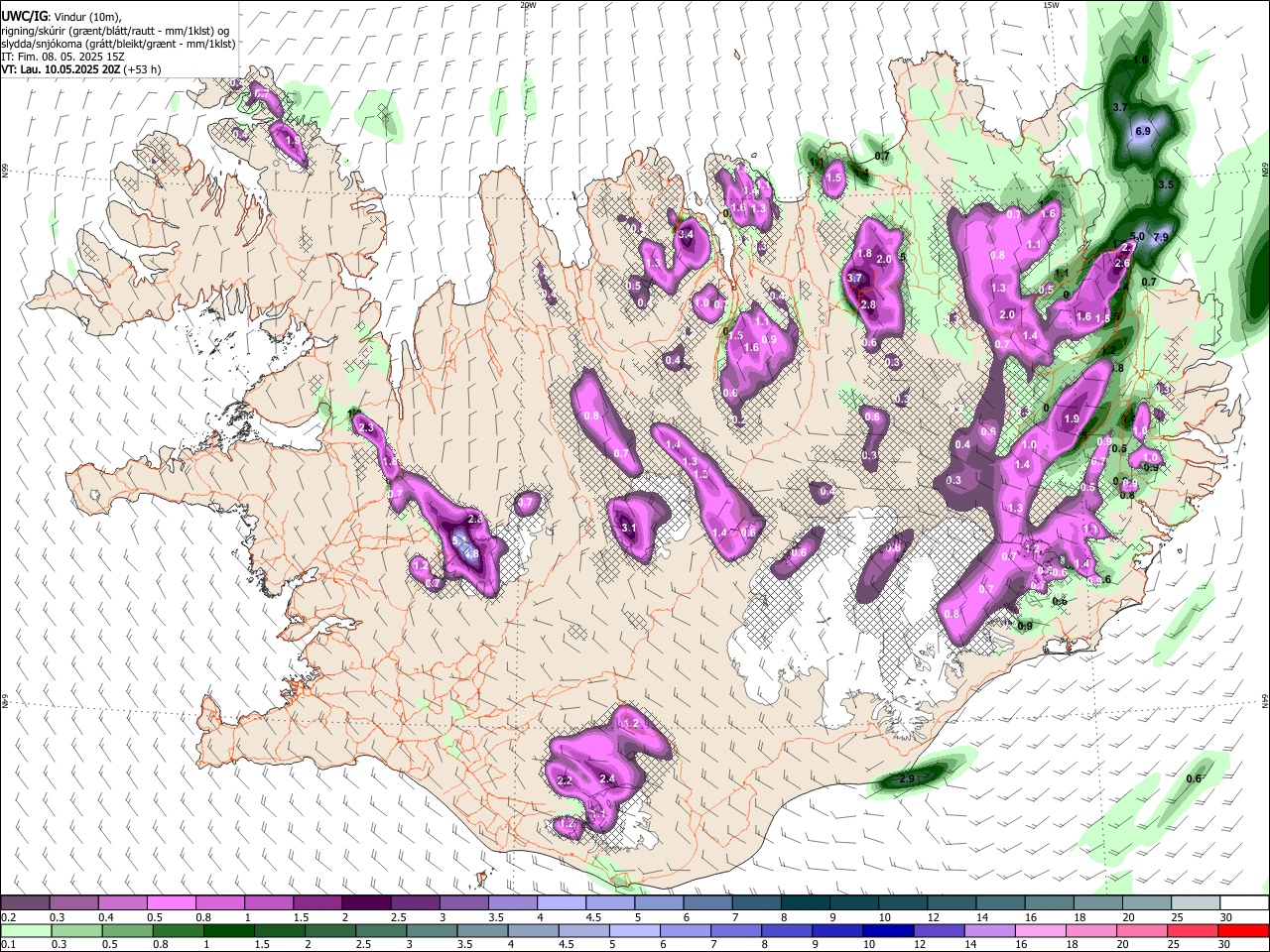Viewport: 1270px width, 952px height.
Task: Click the pale green swatch labeled 0.1
Action: point(26,930)
